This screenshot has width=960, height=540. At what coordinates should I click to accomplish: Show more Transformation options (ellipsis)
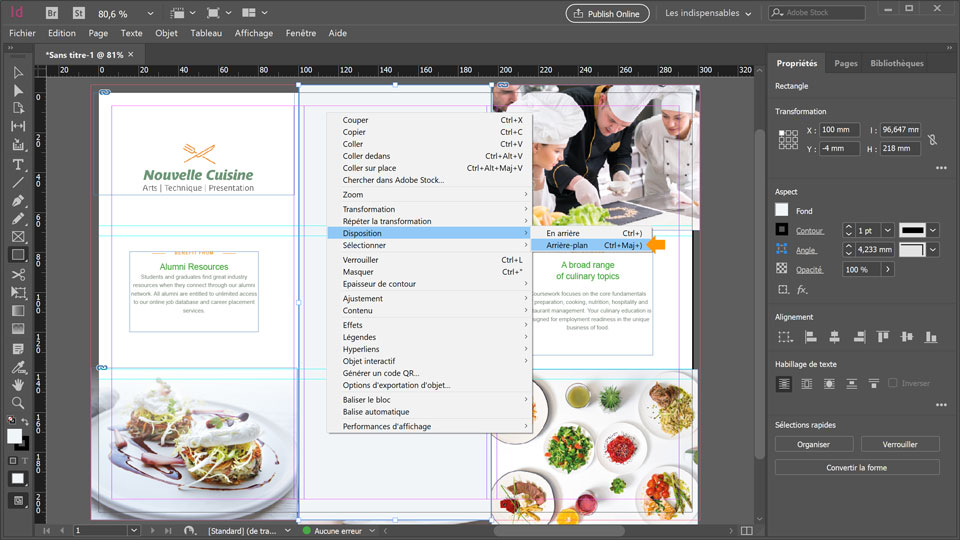pos(941,168)
